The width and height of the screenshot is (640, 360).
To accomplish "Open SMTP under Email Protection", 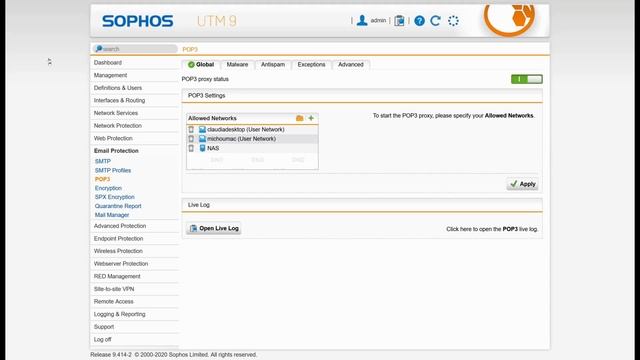I will [102, 161].
